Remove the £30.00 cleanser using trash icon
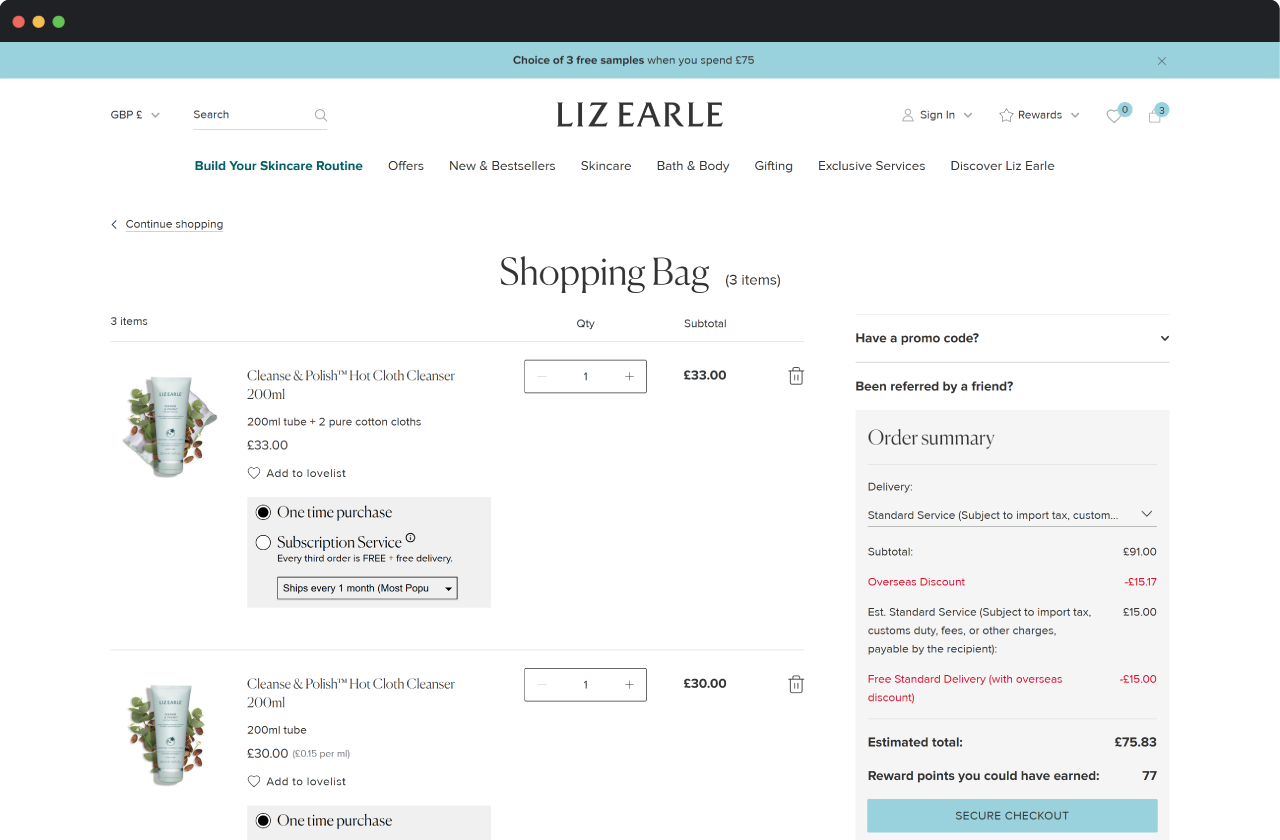Screen dimensions: 1280x840 pyautogui.click(x=796, y=684)
